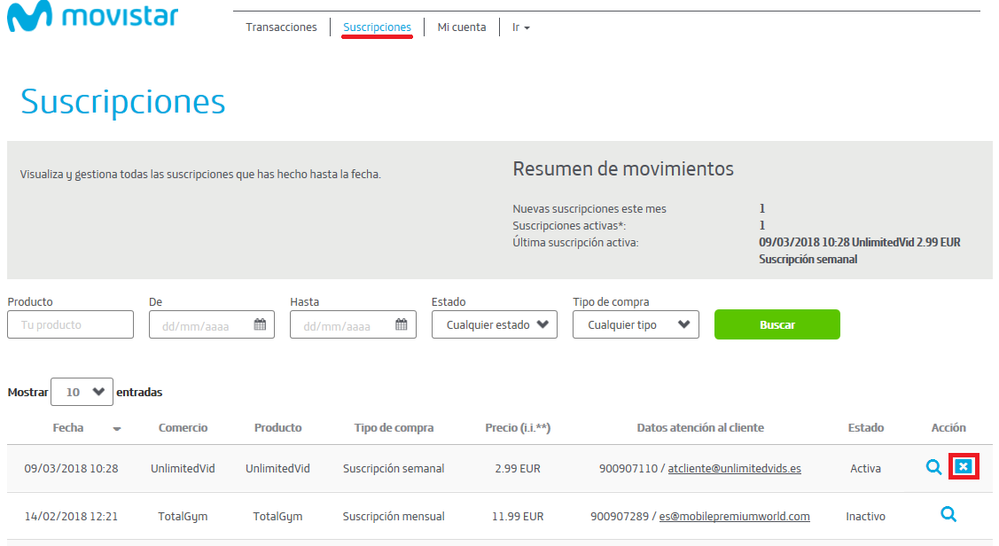Screen dimensions: 999x546
Task: Focus the Producto text field
Action: click(70, 325)
